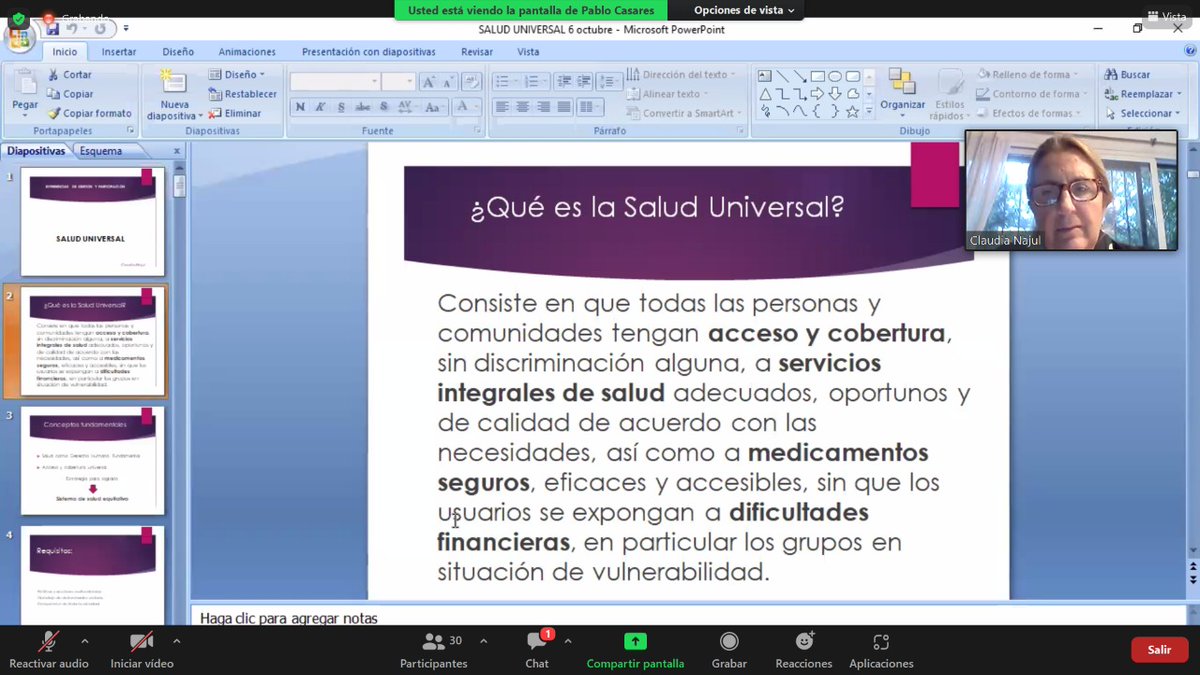This screenshot has height=675, width=1200.
Task: Open the Revisar ribbon tab
Action: pos(477,52)
